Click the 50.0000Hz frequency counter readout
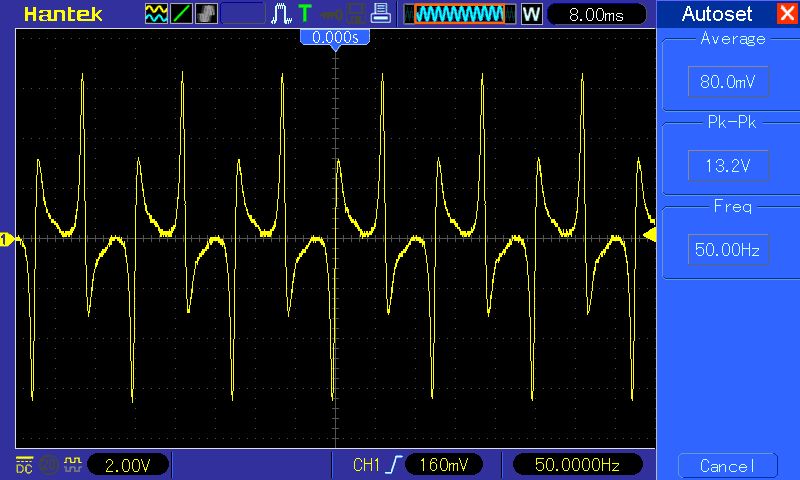The image size is (800, 480). pos(577,465)
